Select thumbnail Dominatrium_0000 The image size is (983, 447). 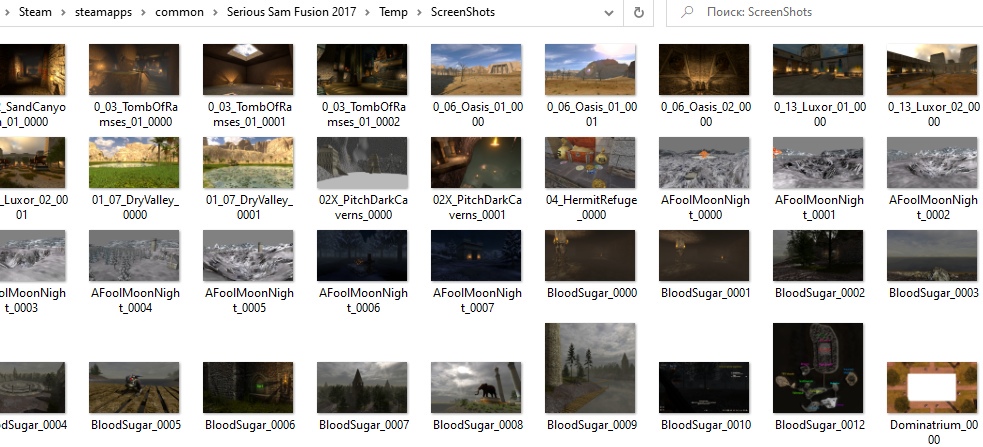pos(933,388)
